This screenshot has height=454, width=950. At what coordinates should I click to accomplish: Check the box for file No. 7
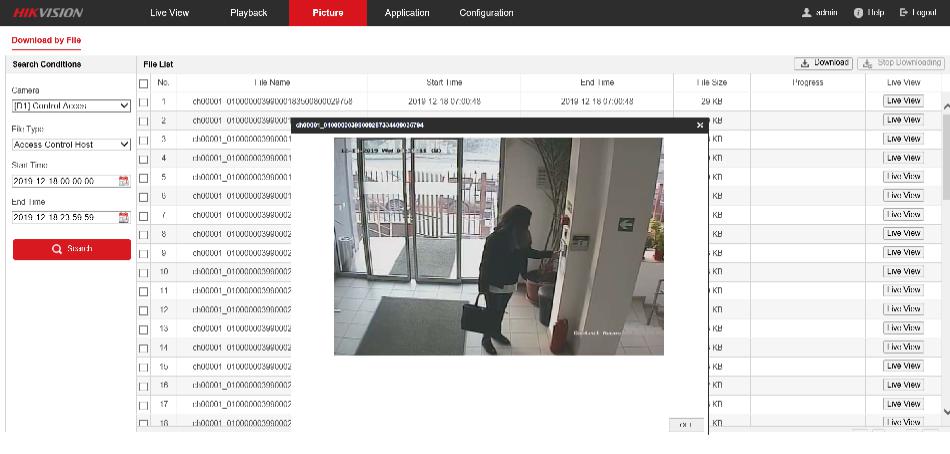[144, 215]
